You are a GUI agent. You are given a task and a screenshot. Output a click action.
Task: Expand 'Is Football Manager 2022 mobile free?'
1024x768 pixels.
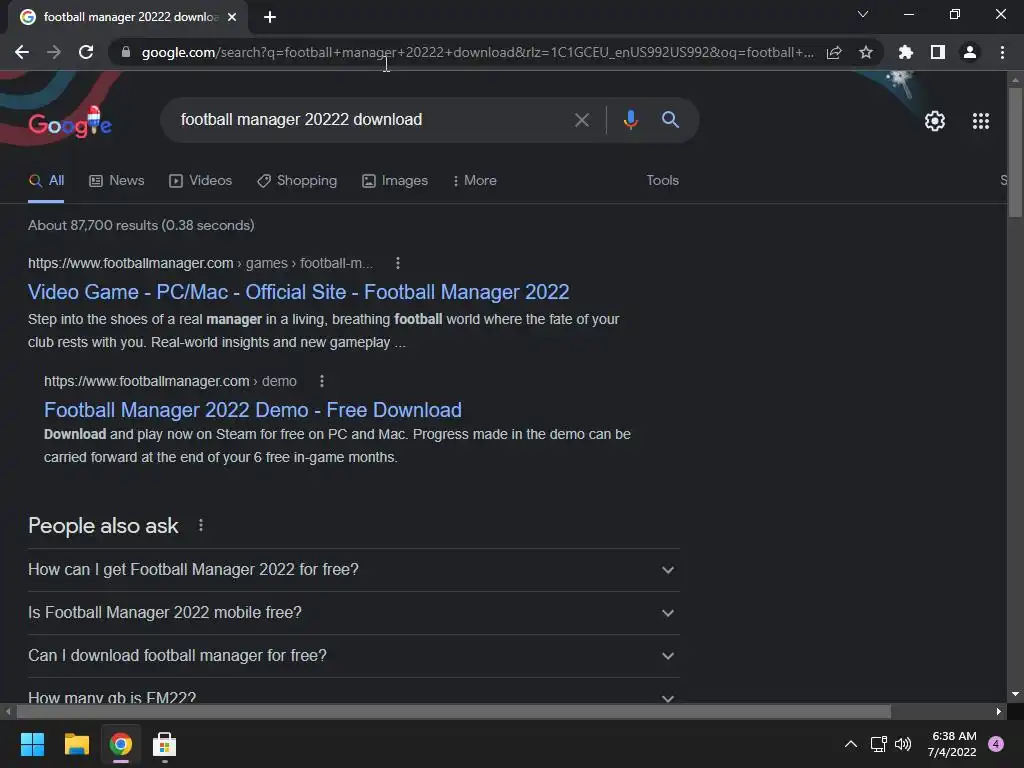coord(353,613)
